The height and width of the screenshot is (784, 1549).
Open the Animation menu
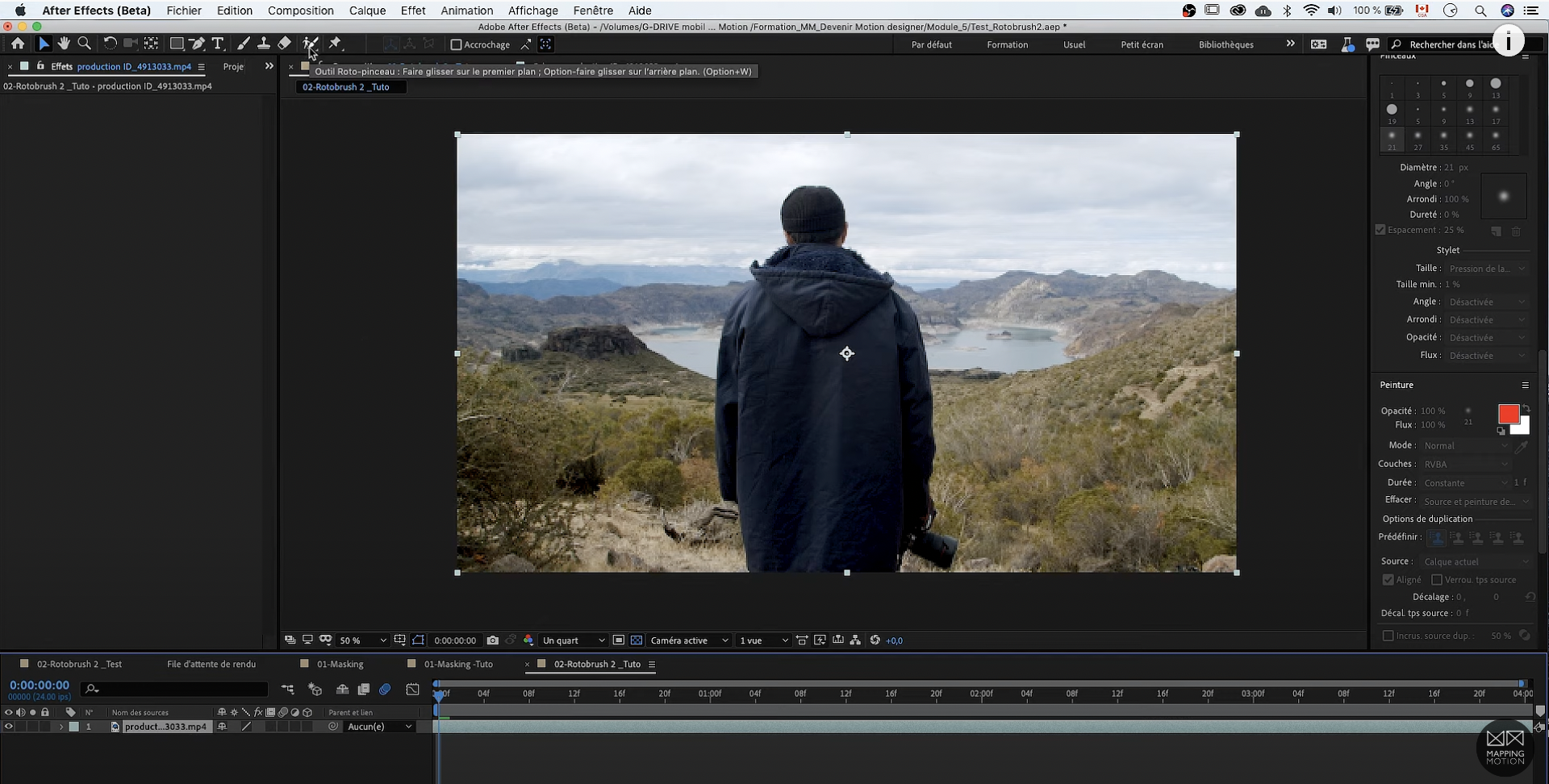pyautogui.click(x=467, y=10)
